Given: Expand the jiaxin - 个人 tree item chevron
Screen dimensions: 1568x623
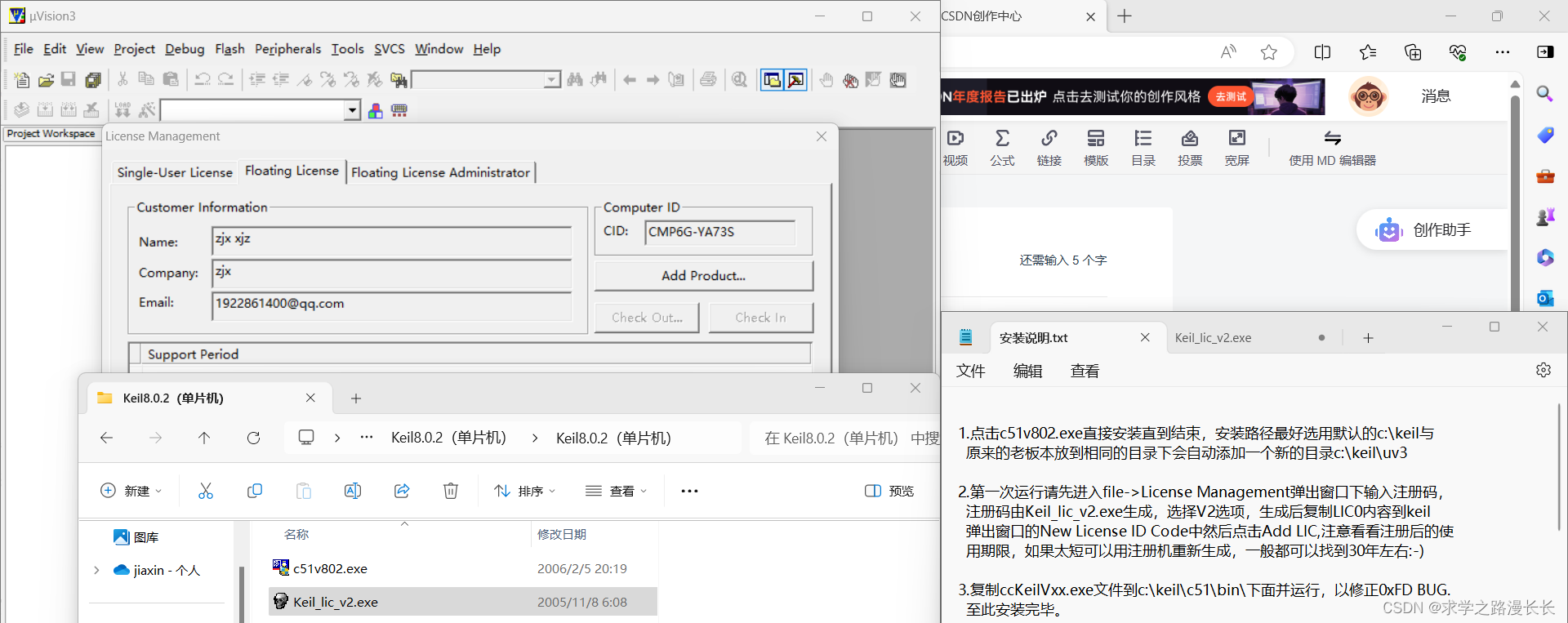Looking at the screenshot, I should [x=96, y=570].
